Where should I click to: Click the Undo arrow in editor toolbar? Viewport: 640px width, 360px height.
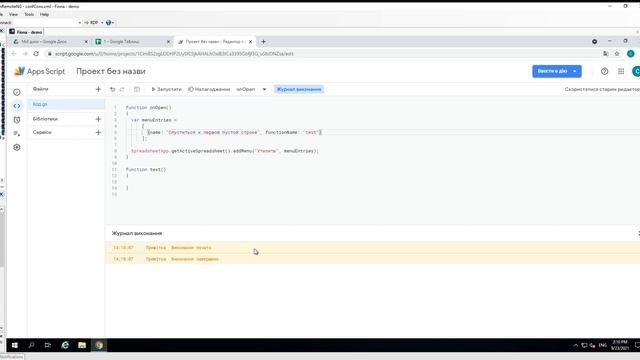112,89
